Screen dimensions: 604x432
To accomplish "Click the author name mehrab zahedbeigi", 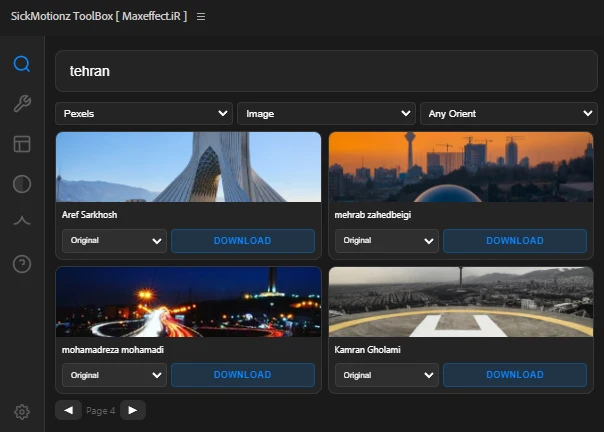I will pos(372,215).
